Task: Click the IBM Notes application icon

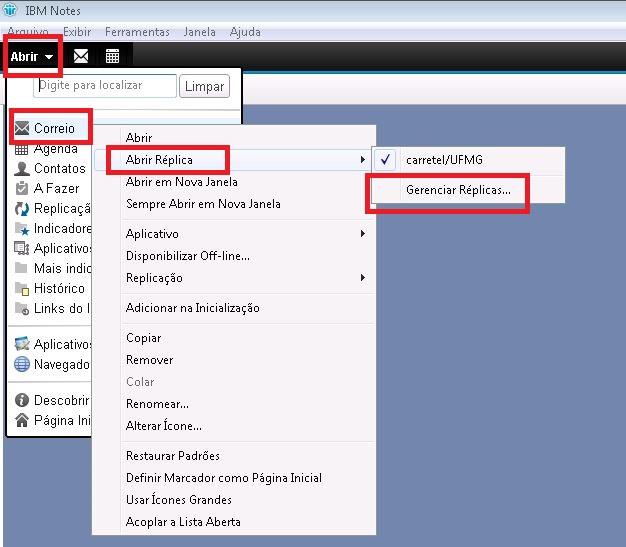Action: 10,9
